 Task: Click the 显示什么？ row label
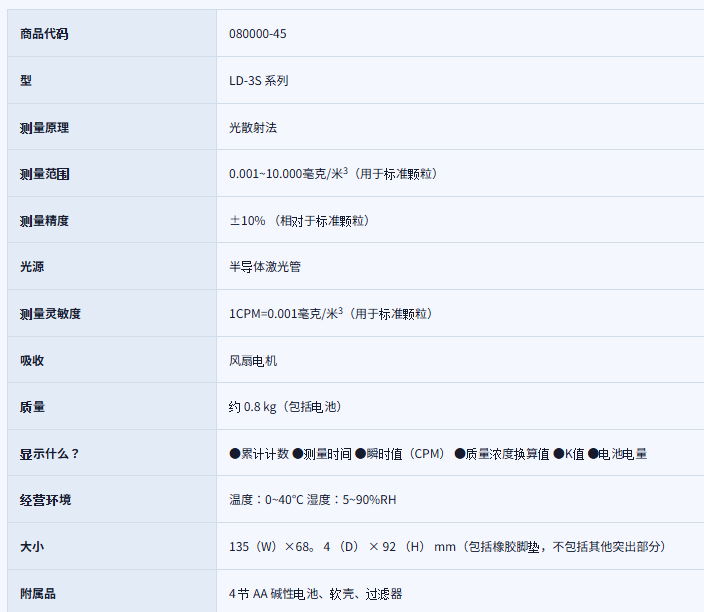[49, 454]
